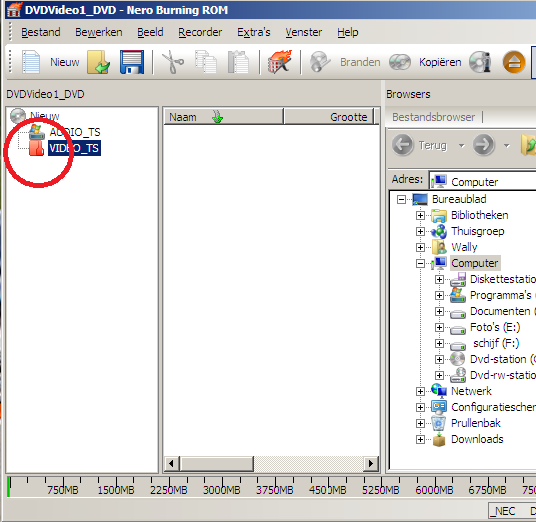Open the forward history dropdown arrow

coord(507,146)
